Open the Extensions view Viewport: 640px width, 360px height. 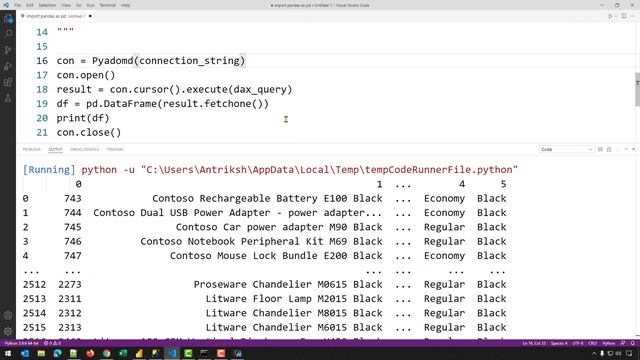click(x=8, y=82)
